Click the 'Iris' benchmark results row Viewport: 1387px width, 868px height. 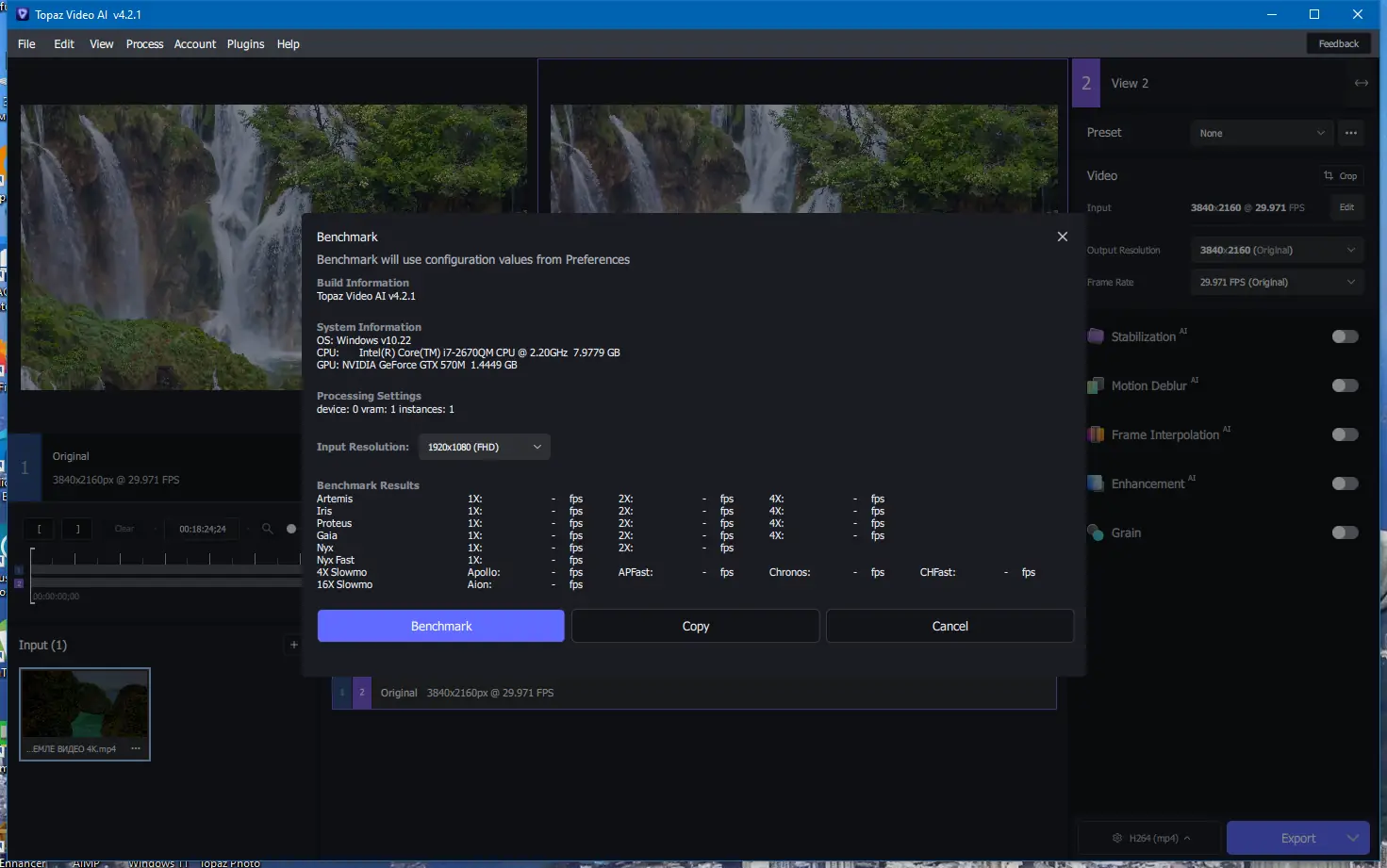click(601, 511)
